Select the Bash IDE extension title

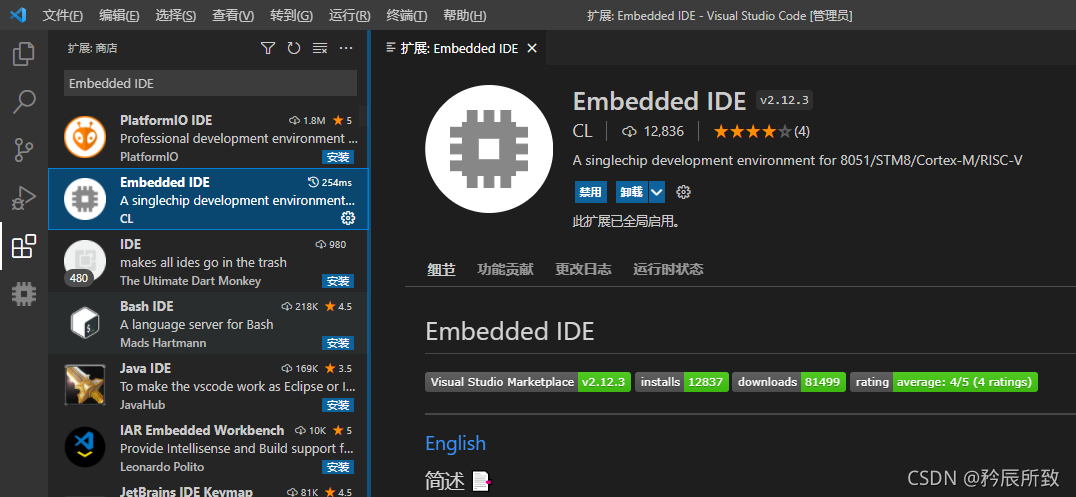coord(146,306)
